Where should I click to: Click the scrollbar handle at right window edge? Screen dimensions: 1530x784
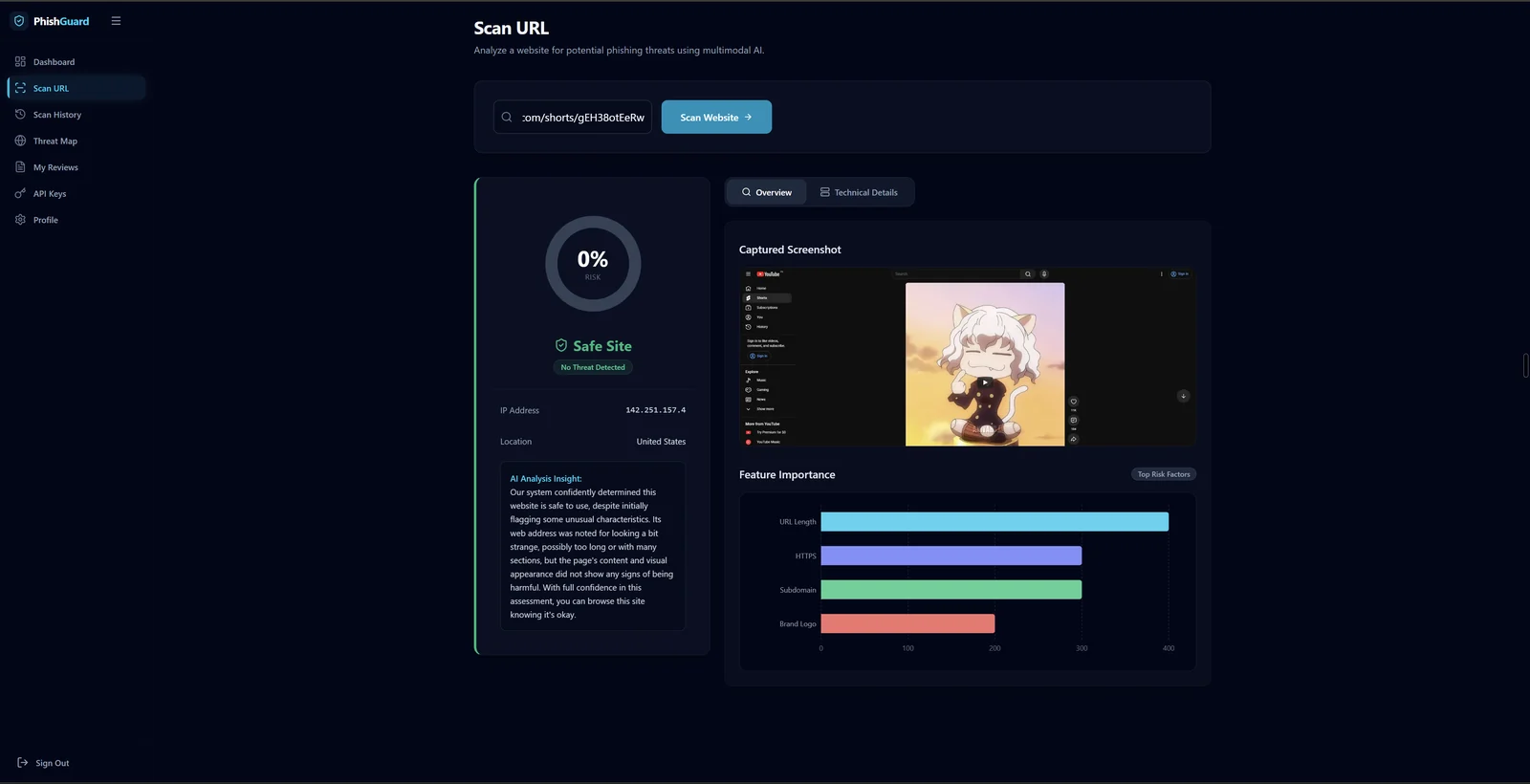coord(1525,365)
